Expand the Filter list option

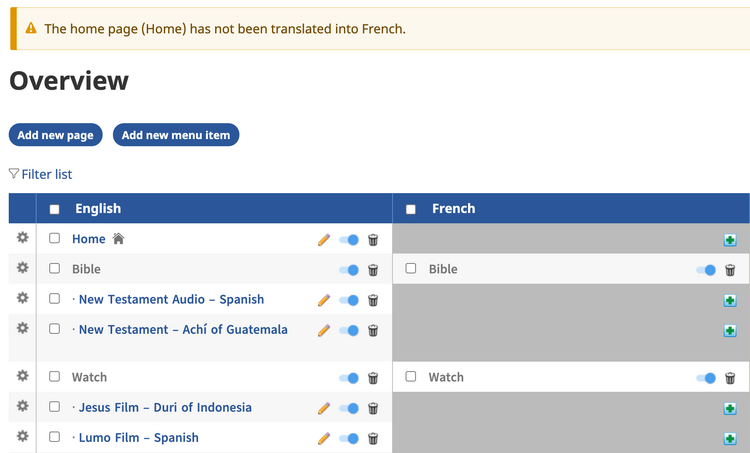pyautogui.click(x=40, y=174)
